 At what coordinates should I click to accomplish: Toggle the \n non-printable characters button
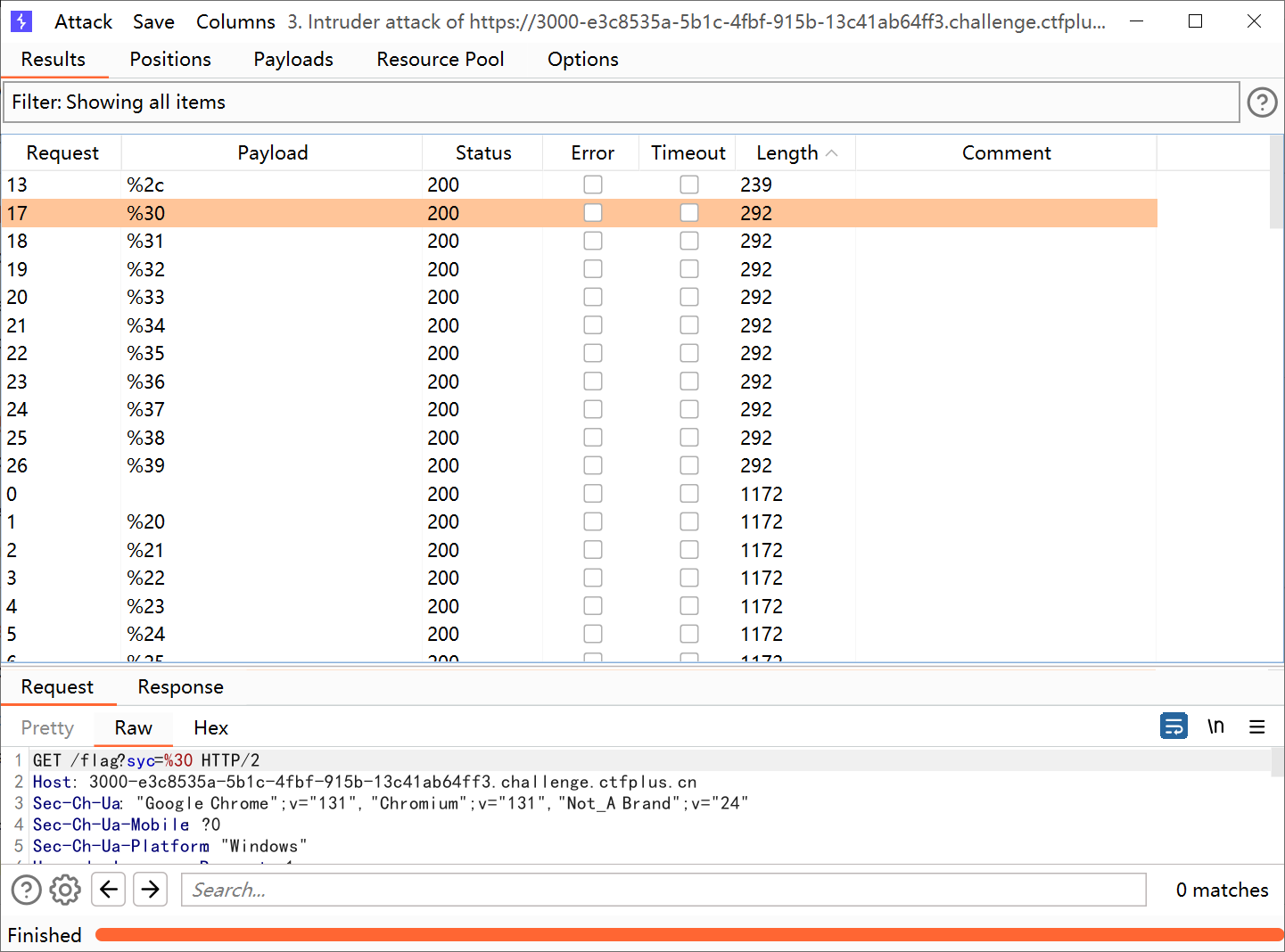click(x=1215, y=726)
